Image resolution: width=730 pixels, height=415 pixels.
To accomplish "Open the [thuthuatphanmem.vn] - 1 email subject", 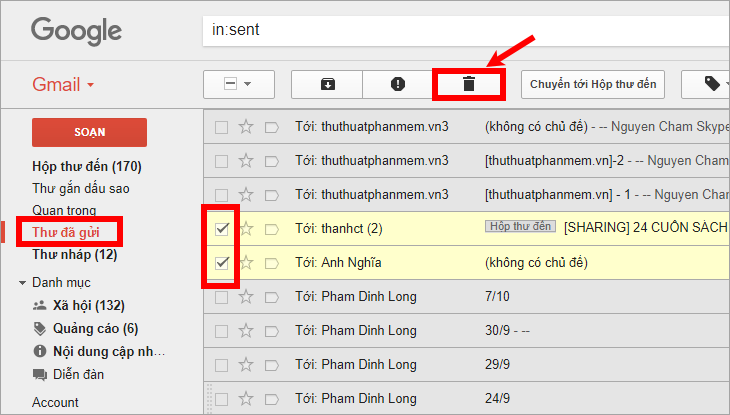I will point(558,195).
